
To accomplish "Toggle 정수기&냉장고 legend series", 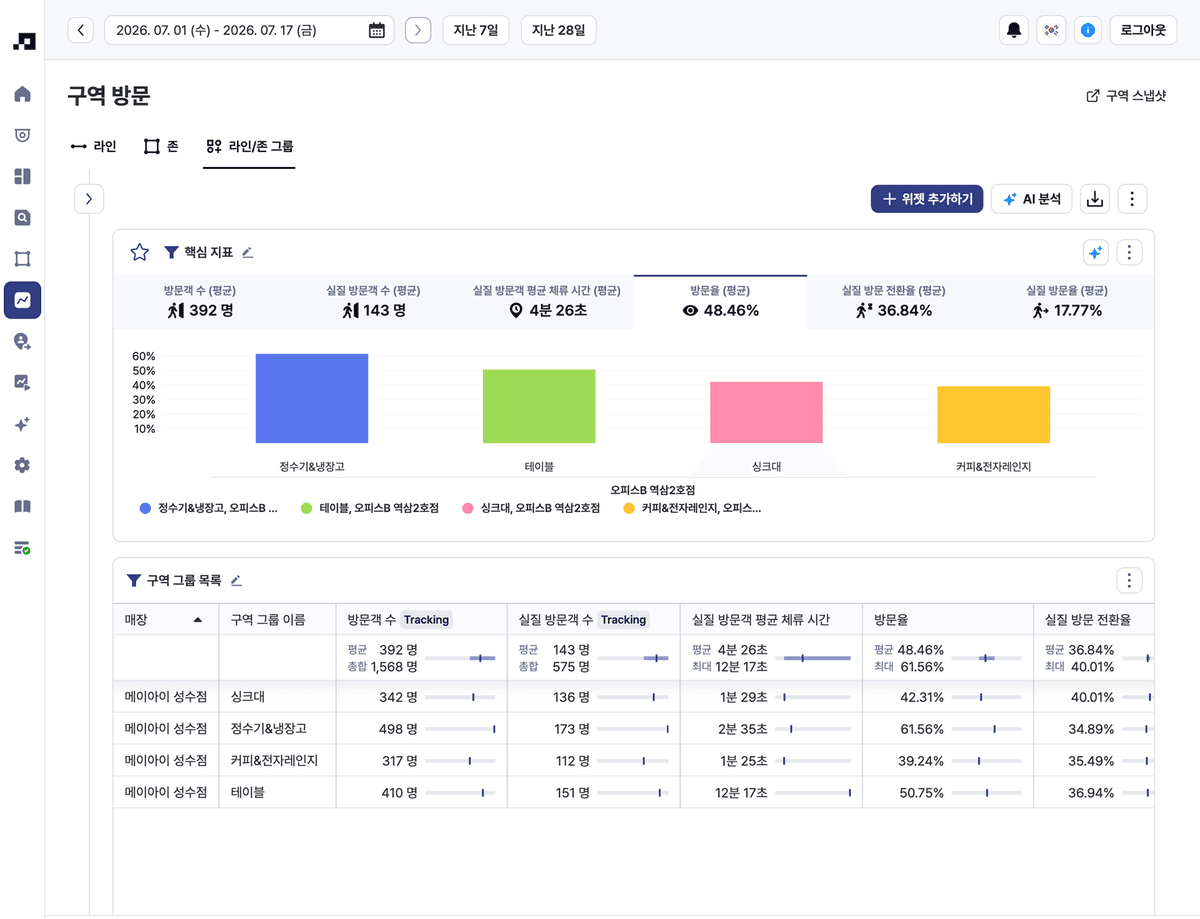I will 209,508.
